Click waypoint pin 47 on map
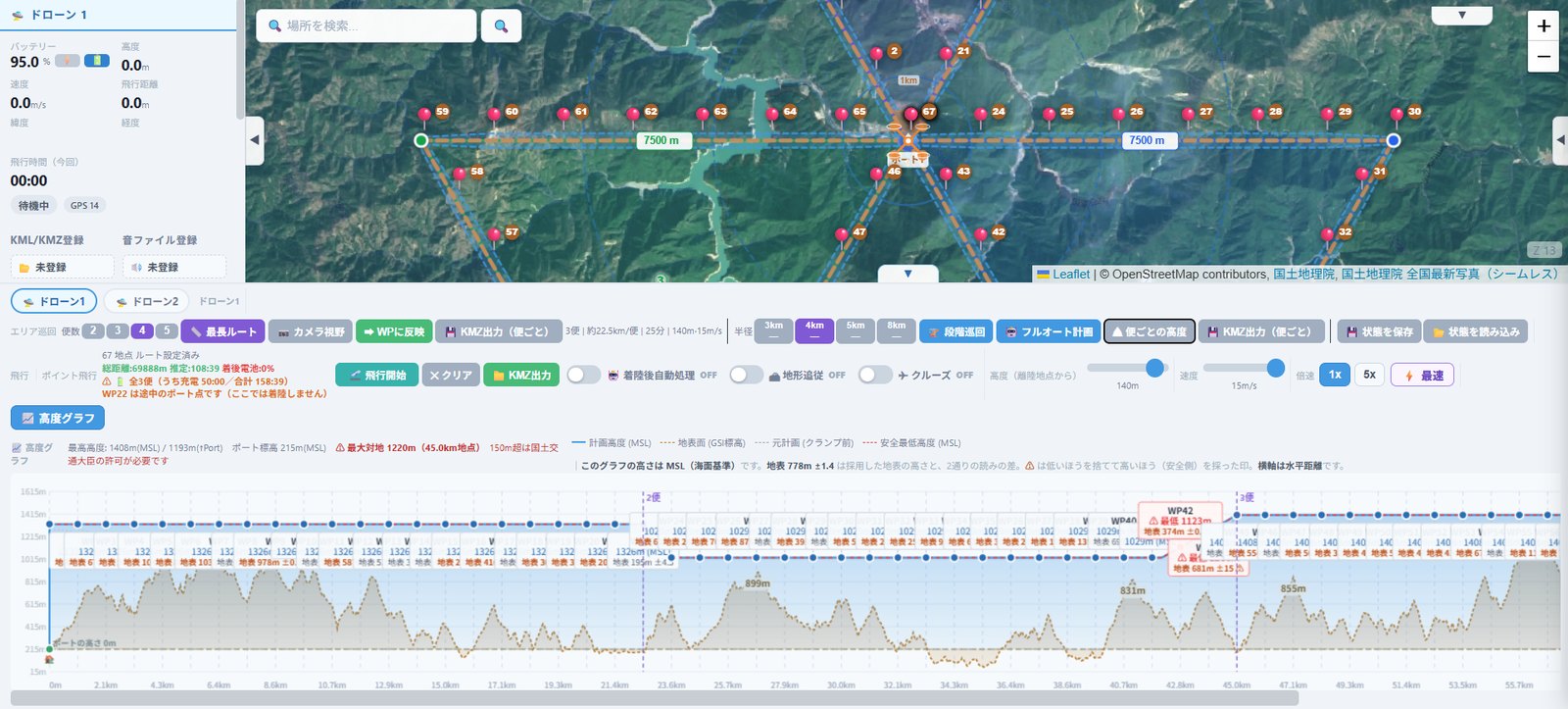The height and width of the screenshot is (709, 1568). 842,236
